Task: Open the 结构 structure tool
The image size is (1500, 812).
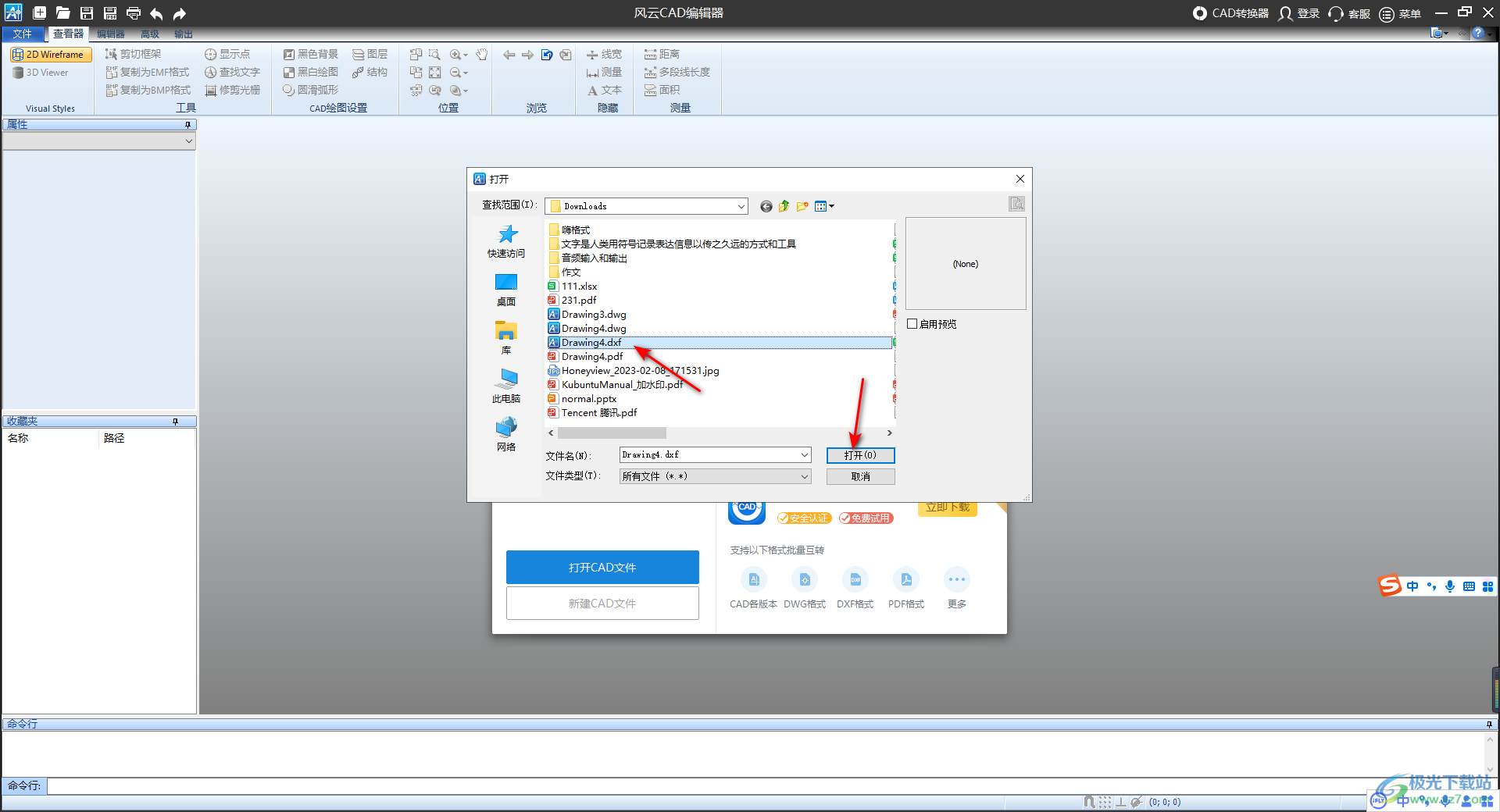Action: click(x=370, y=72)
